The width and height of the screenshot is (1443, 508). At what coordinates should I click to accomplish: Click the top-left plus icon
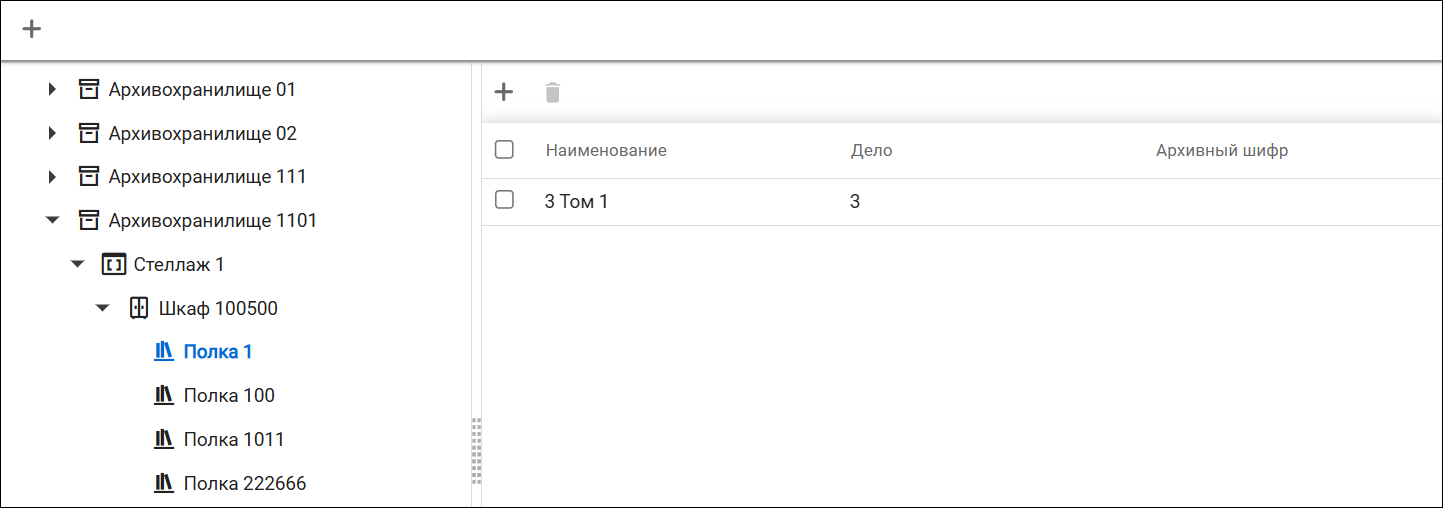(32, 29)
